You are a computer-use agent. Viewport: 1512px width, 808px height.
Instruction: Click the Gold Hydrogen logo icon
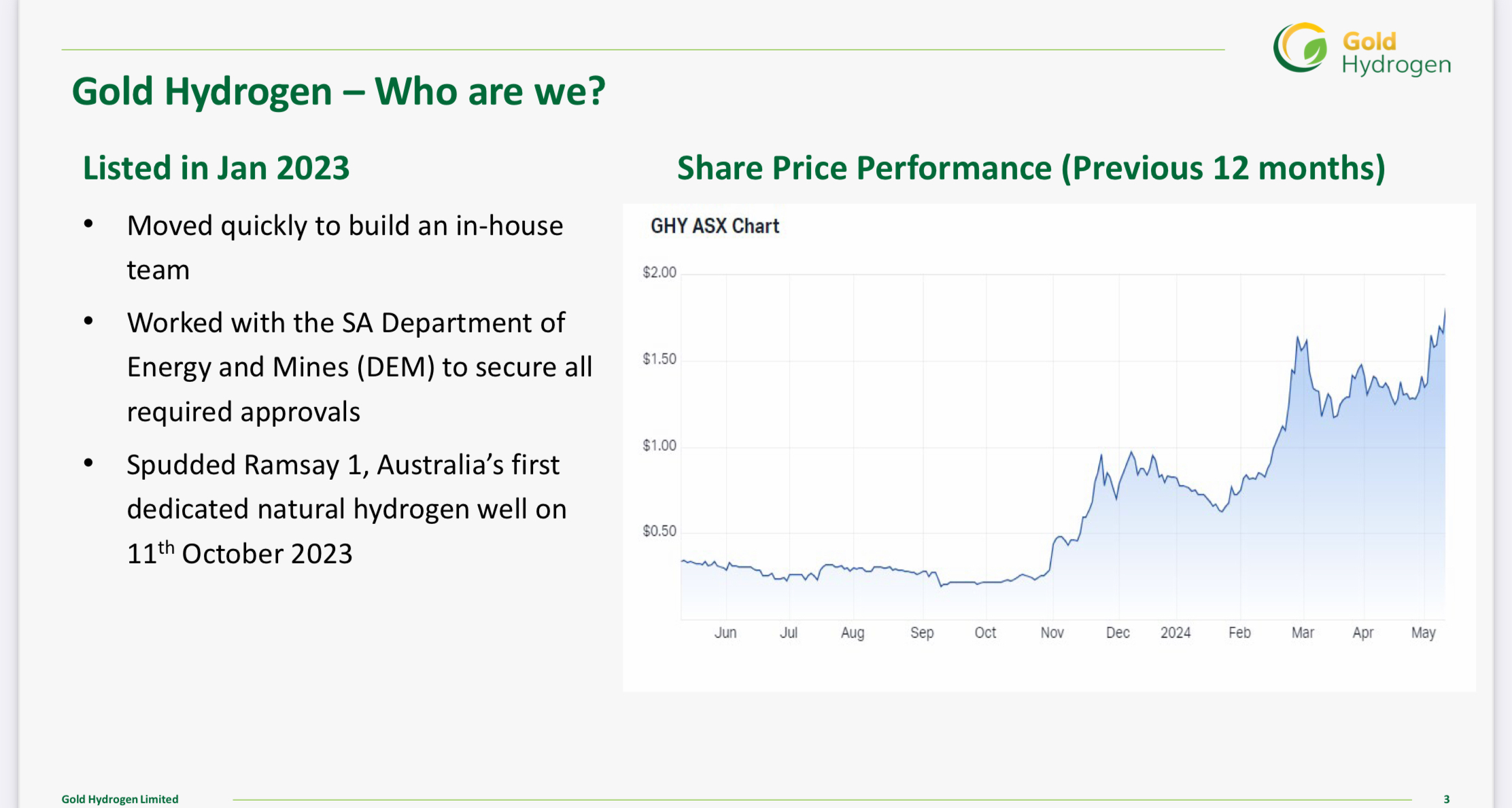click(1301, 48)
